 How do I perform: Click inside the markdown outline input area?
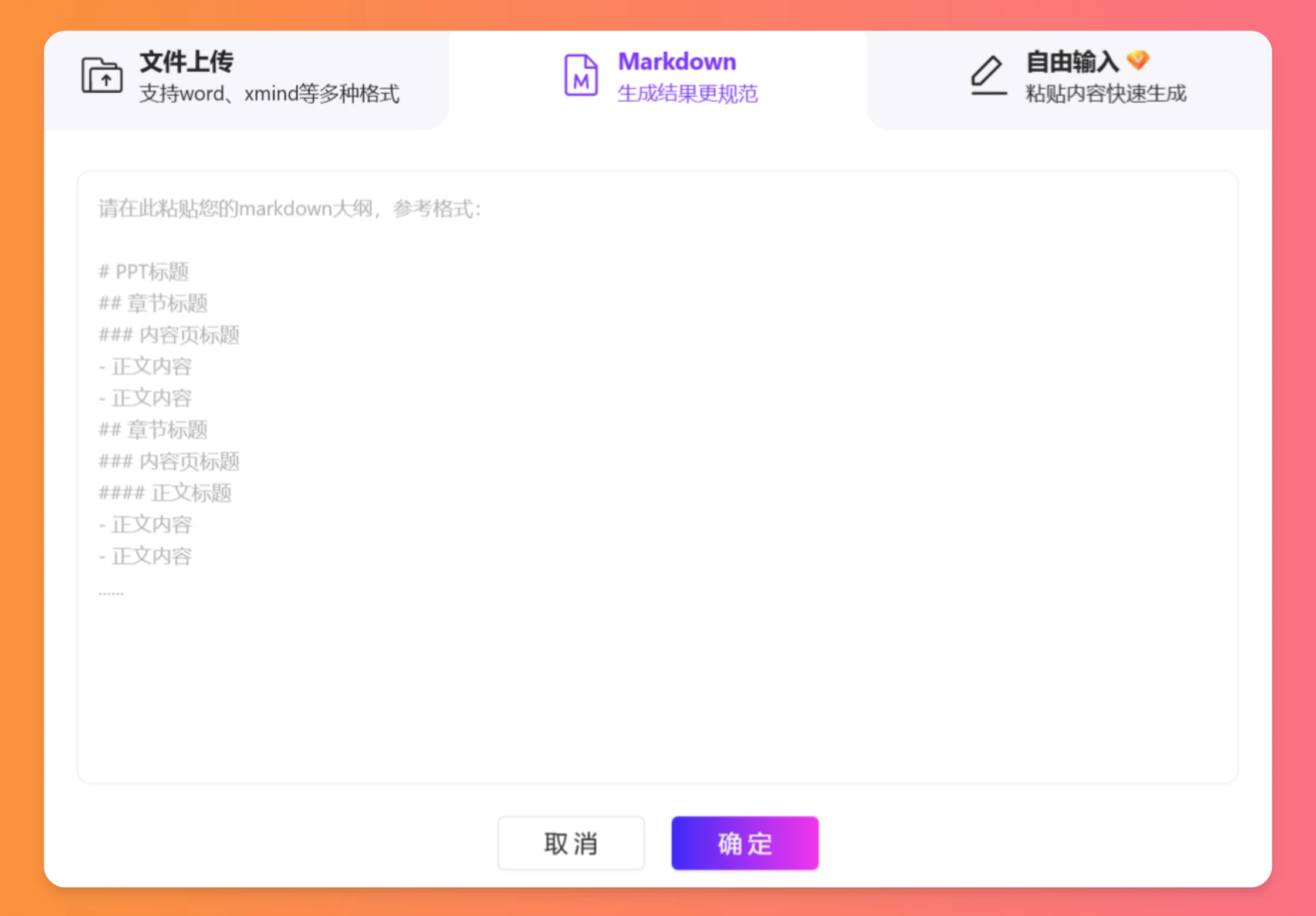(657, 469)
